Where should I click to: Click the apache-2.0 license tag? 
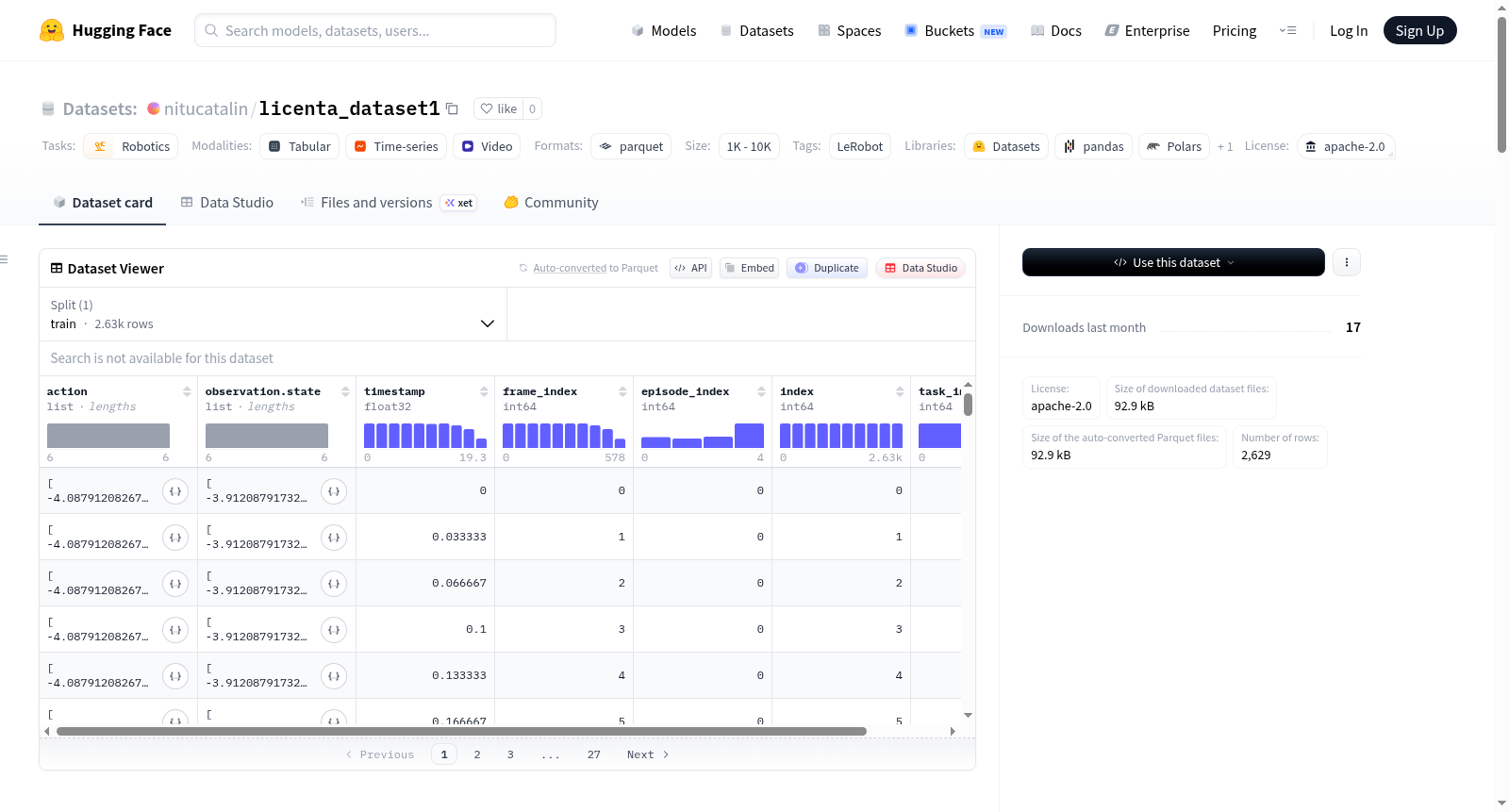pos(1346,146)
